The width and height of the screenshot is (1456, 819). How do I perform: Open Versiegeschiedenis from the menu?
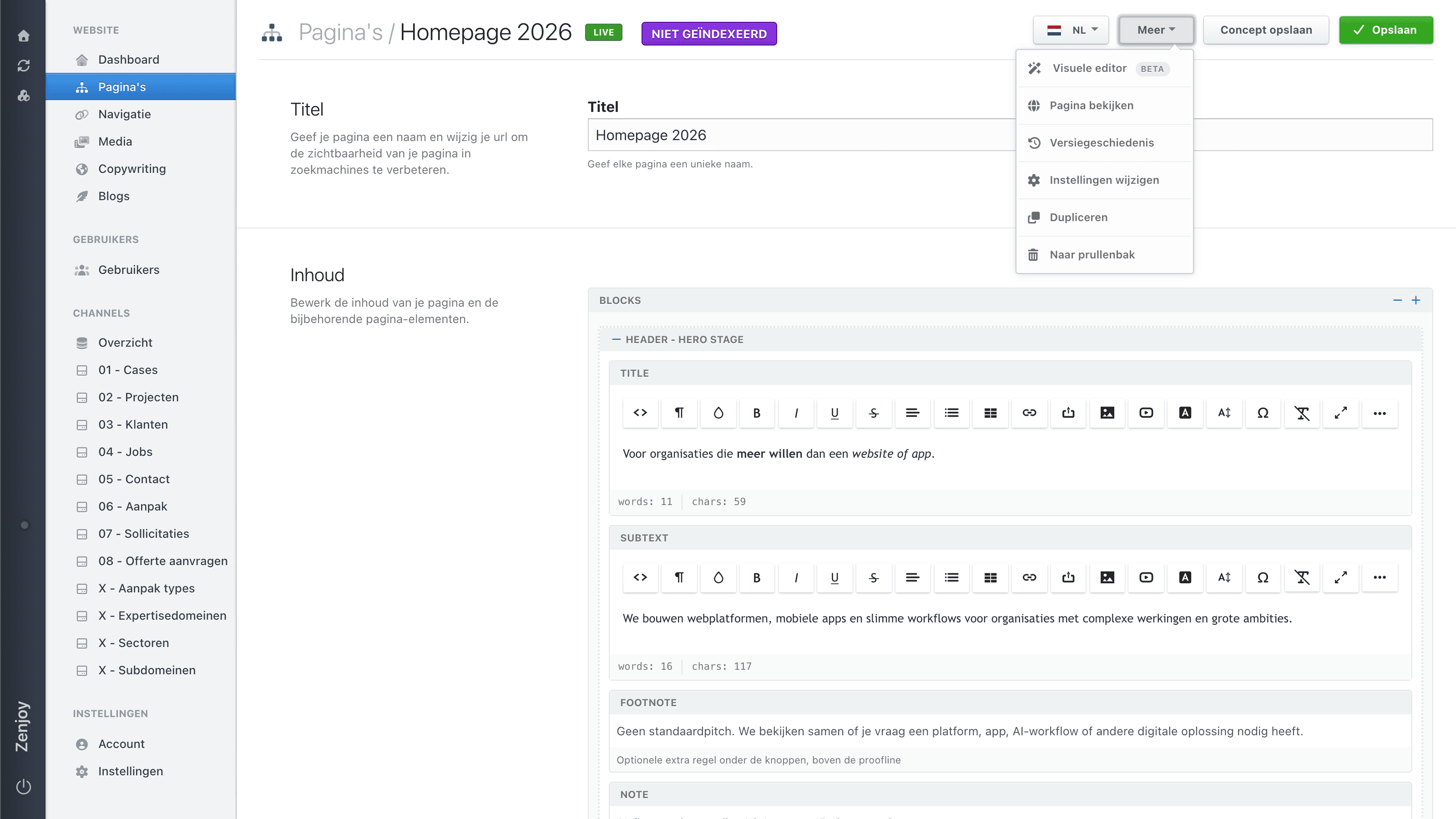coord(1104,143)
